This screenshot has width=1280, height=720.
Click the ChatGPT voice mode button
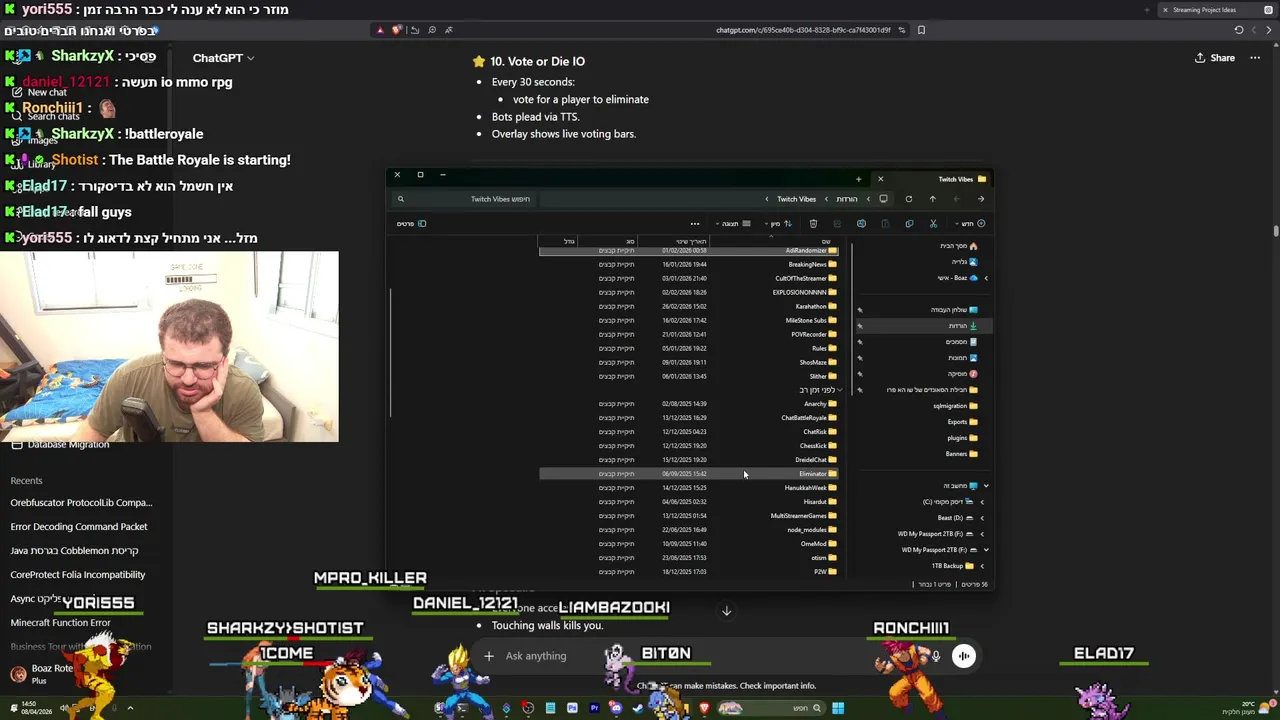(964, 656)
